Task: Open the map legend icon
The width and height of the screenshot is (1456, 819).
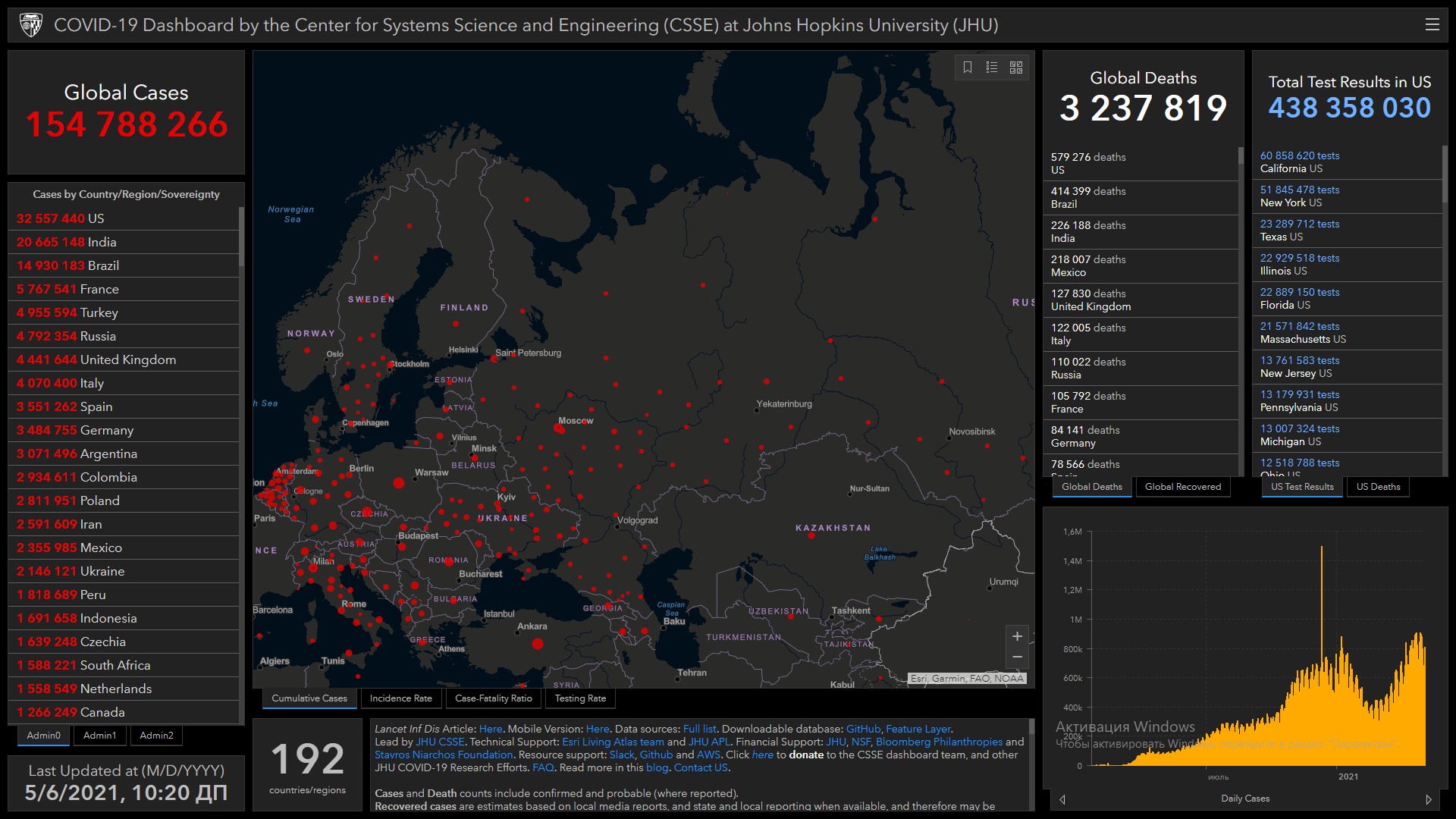Action: pos(991,67)
